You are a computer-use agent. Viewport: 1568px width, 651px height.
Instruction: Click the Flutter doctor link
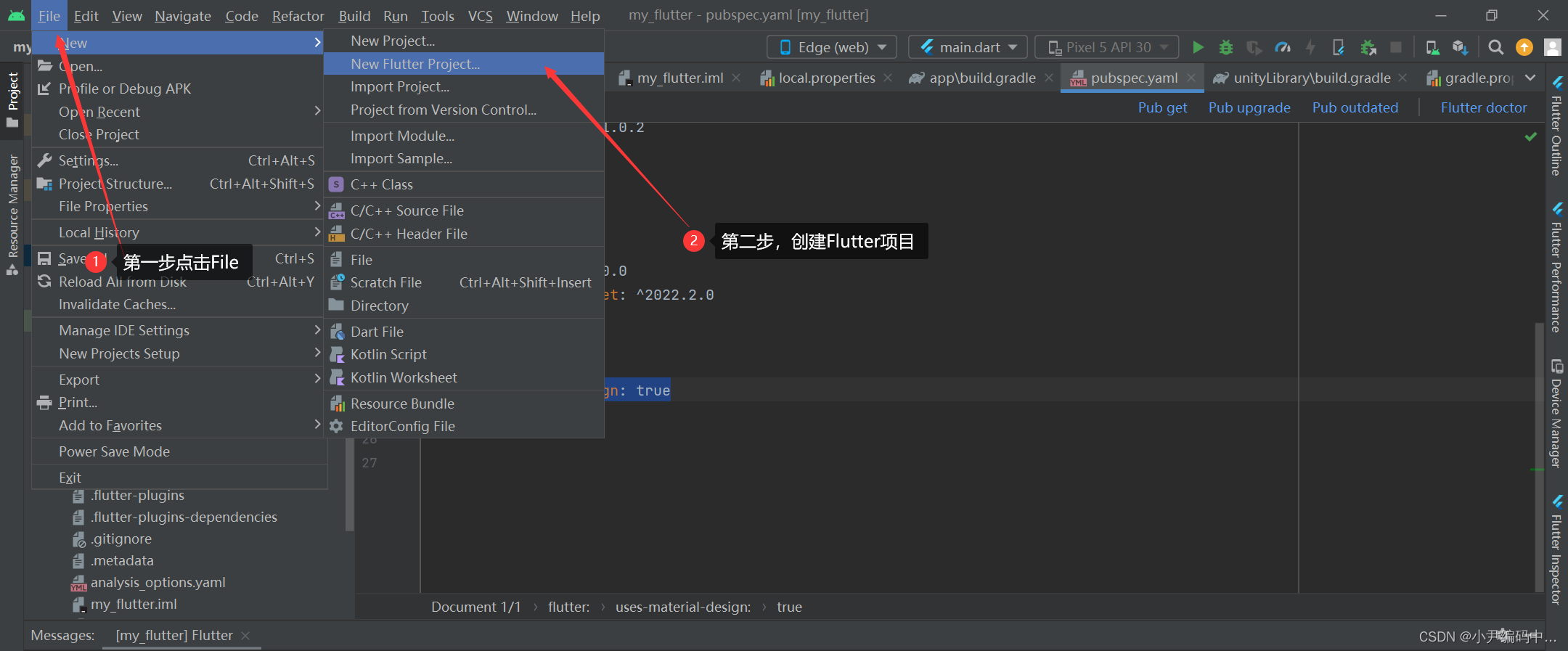click(1484, 107)
